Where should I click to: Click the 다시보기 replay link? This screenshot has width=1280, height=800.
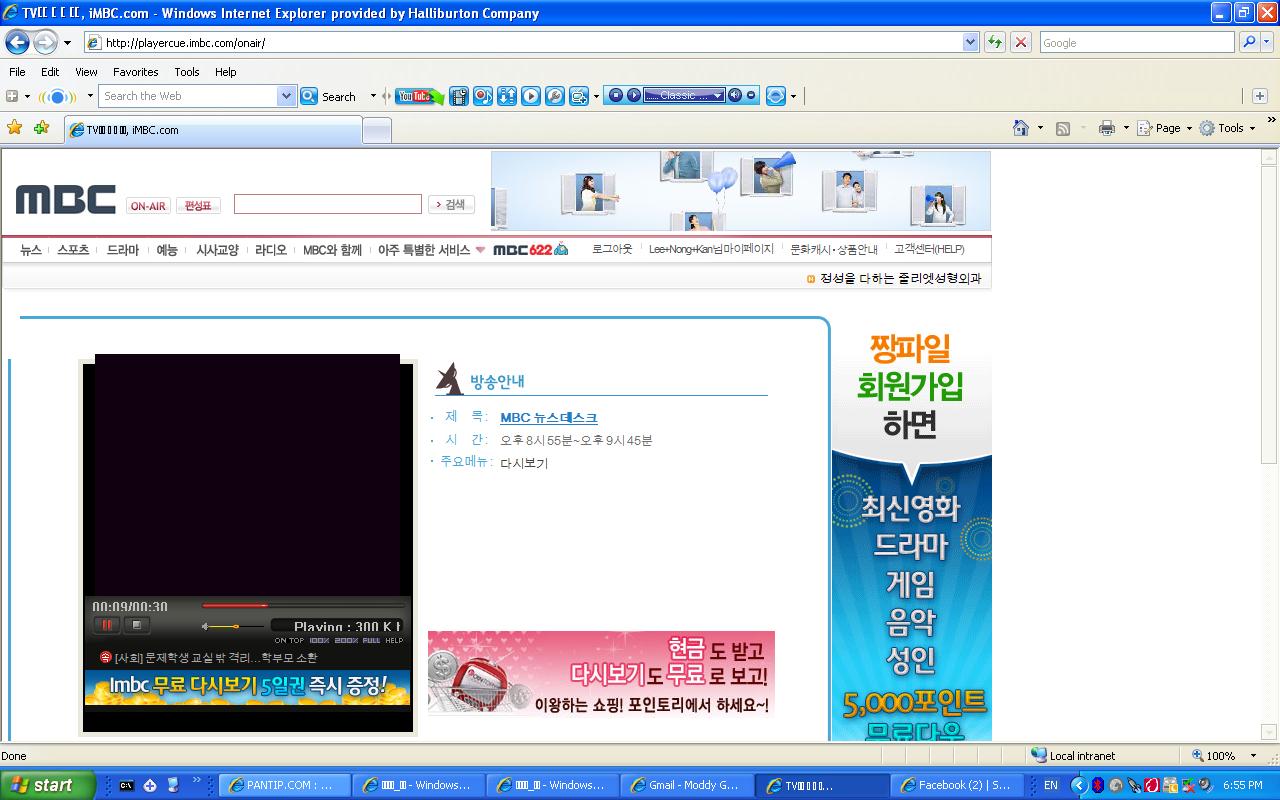[524, 463]
